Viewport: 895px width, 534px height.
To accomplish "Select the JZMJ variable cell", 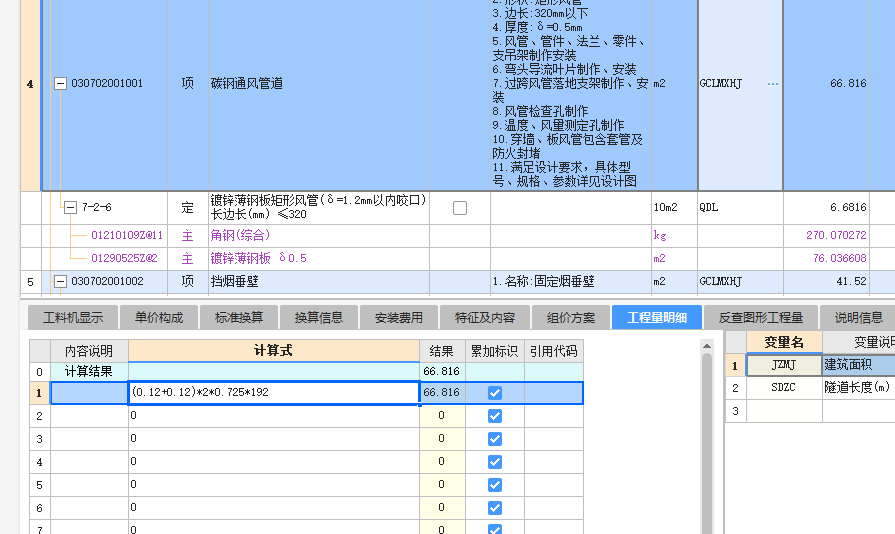I will click(x=784, y=365).
